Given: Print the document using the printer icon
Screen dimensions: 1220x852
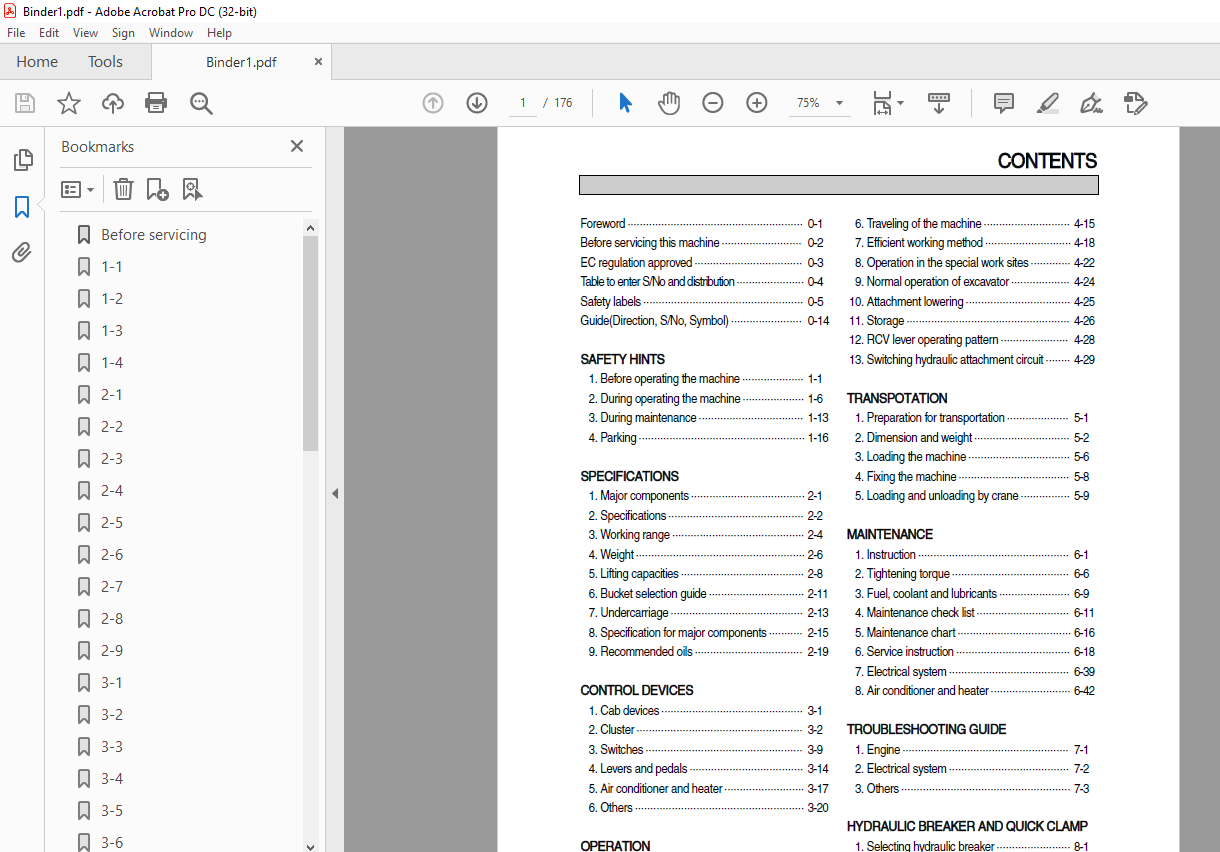Looking at the screenshot, I should click(x=156, y=103).
